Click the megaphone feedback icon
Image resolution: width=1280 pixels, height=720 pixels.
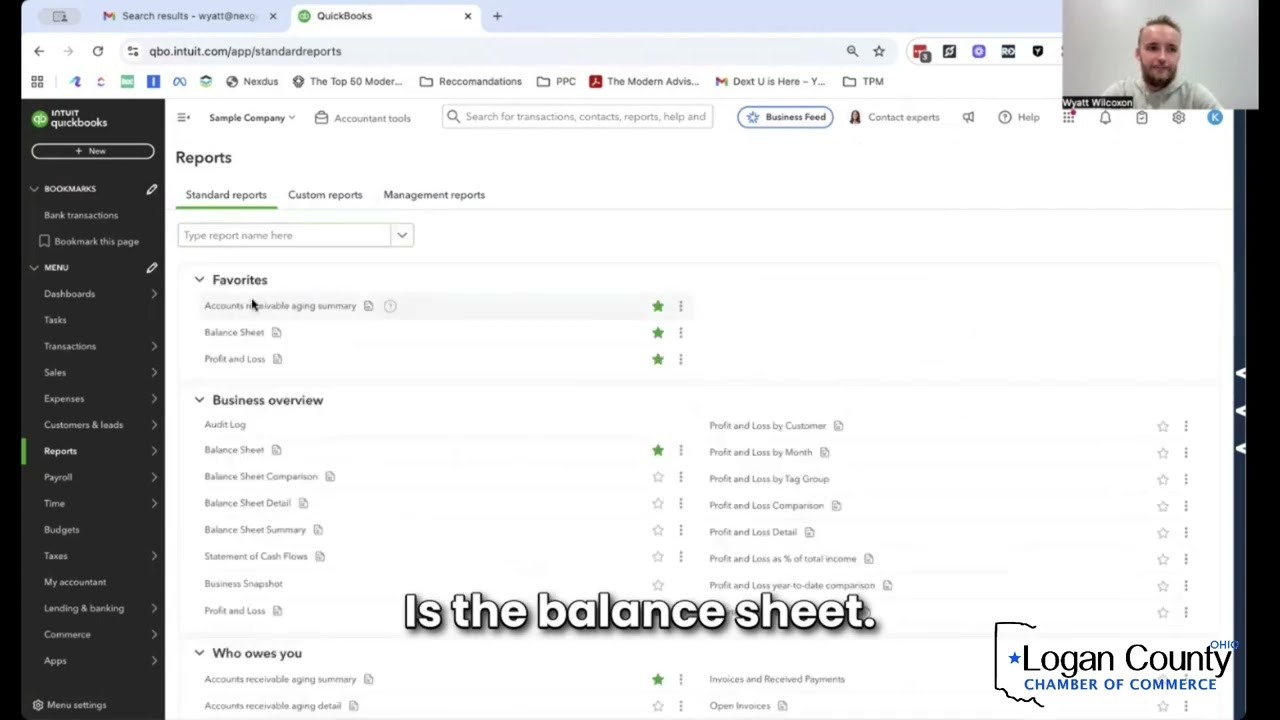(968, 117)
